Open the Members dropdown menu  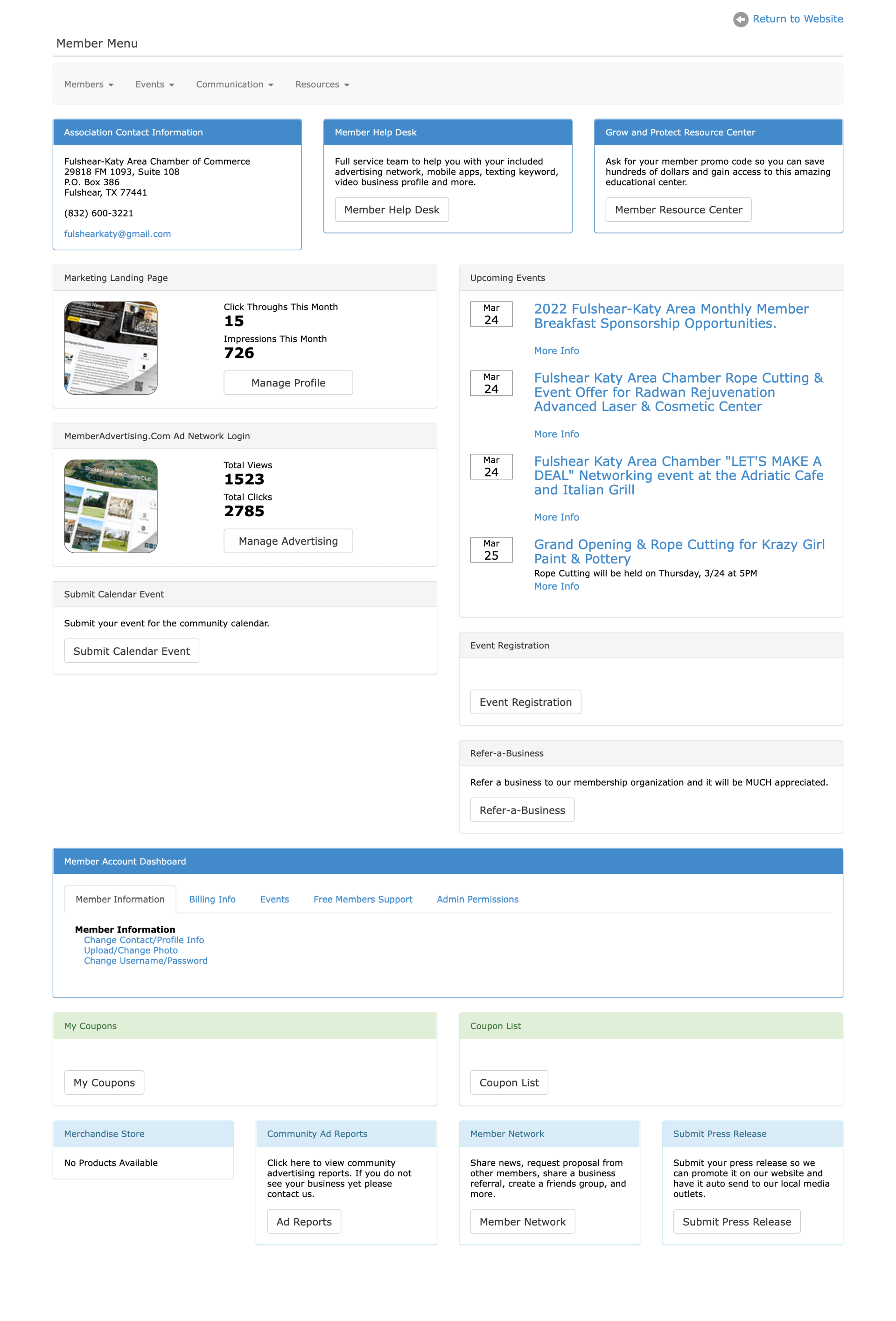(x=88, y=84)
